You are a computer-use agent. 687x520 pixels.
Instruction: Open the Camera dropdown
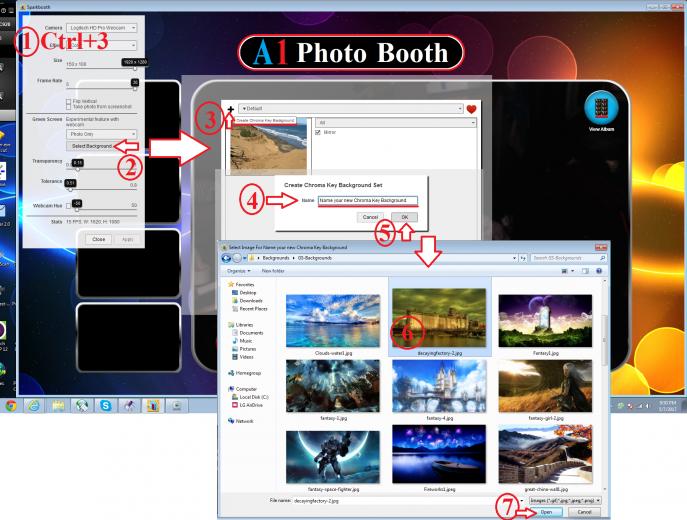pyautogui.click(x=102, y=28)
